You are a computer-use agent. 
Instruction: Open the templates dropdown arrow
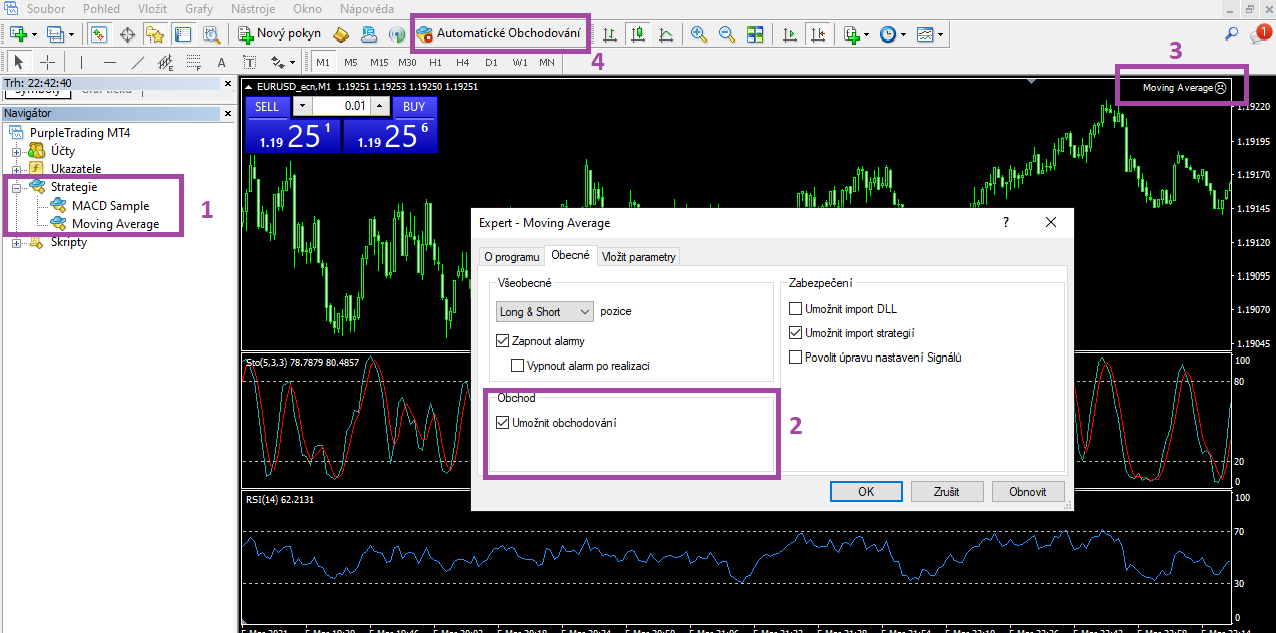point(940,34)
